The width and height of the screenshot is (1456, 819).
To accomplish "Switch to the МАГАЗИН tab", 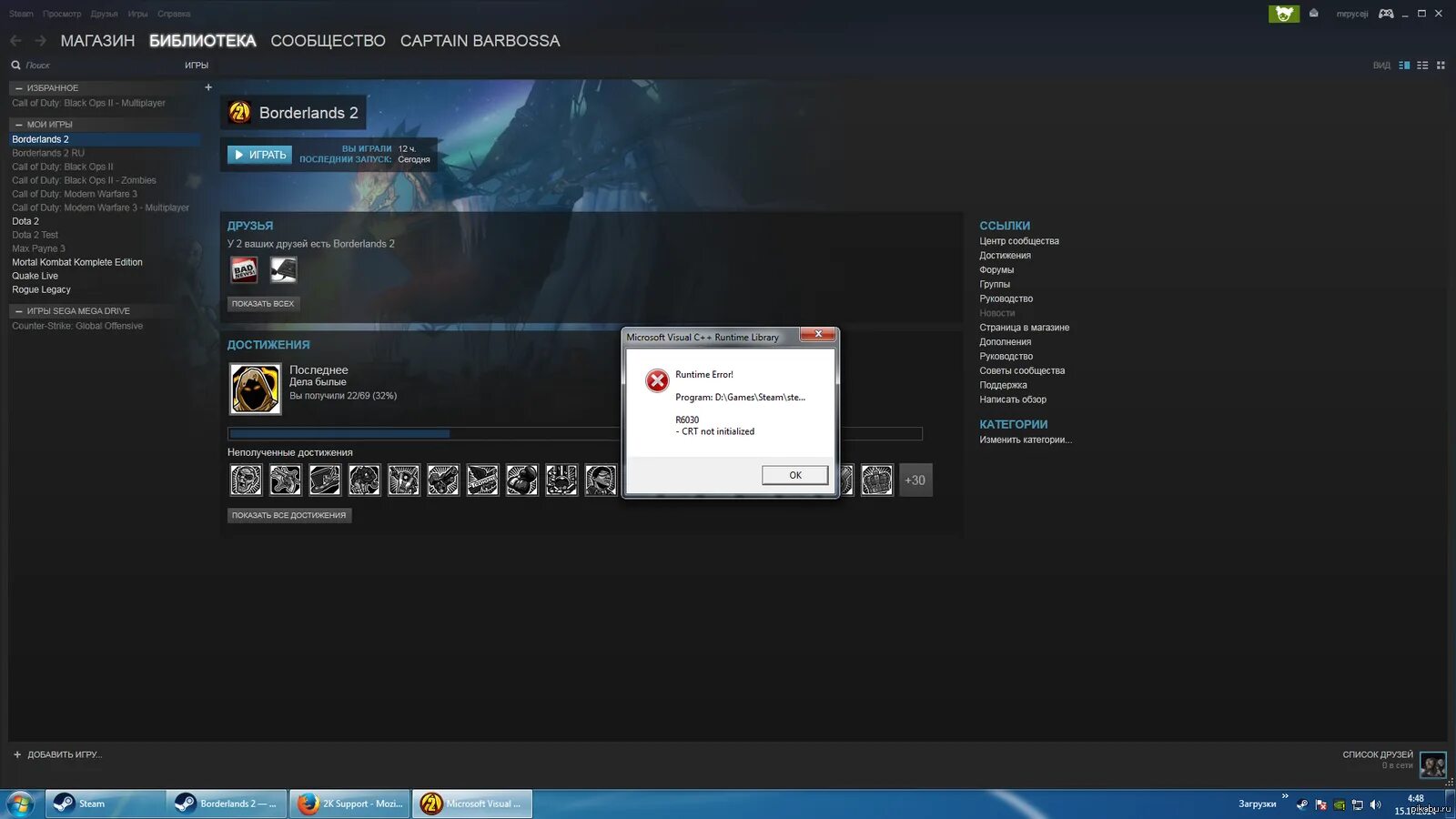I will coord(97,41).
